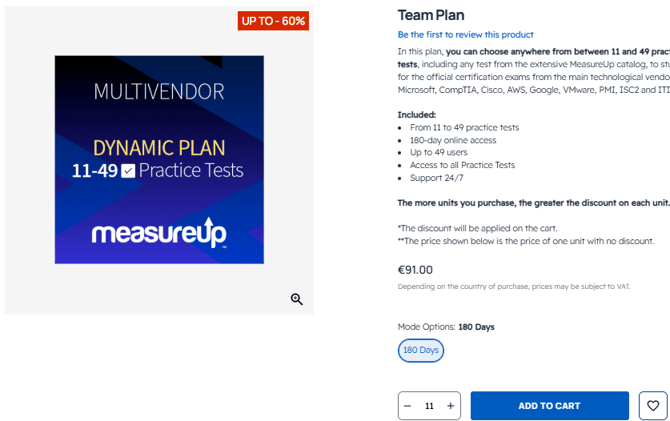Screen dimensions: 670x421
Task: Click the magnifier zoom icon on product image
Action: pos(297,299)
